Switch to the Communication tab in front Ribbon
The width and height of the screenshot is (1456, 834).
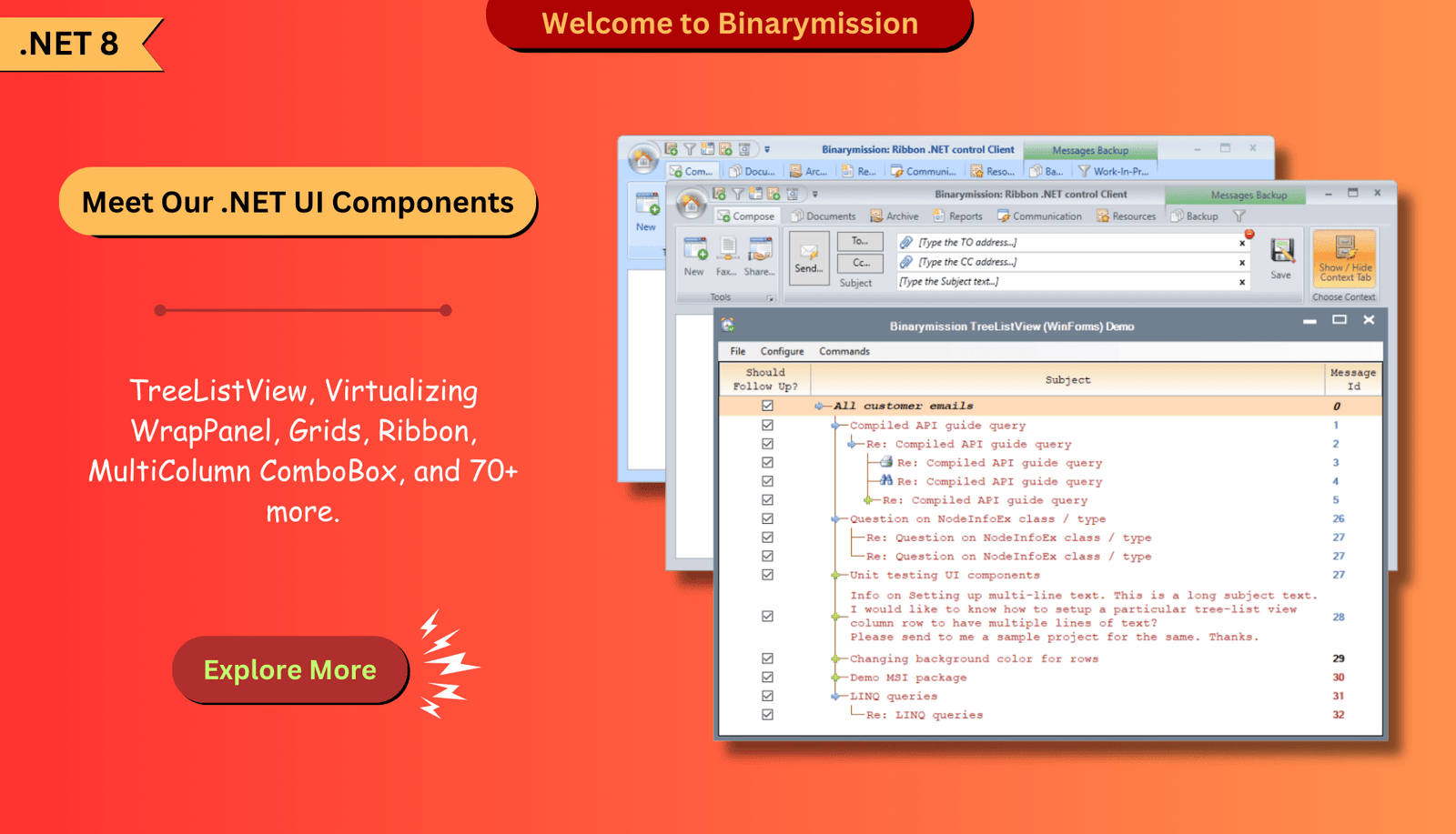tap(1039, 216)
